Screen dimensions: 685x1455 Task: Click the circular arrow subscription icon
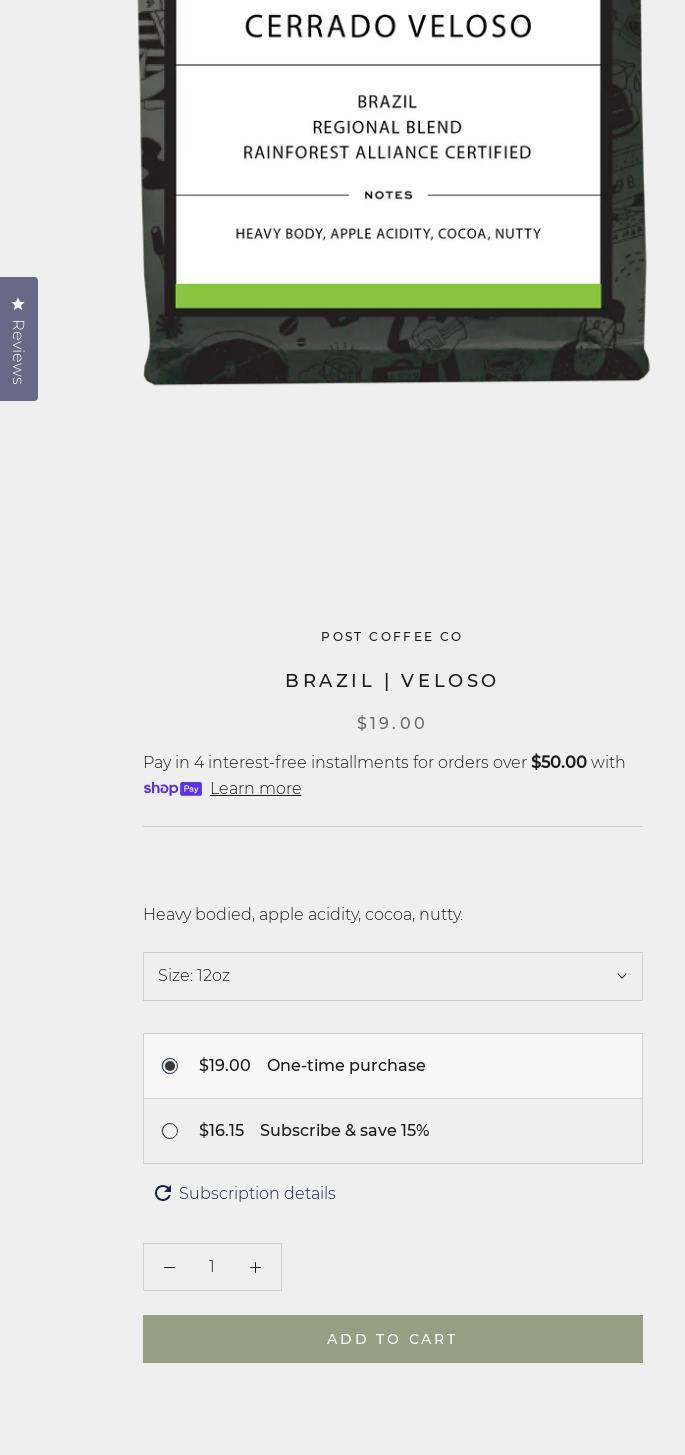pos(163,1193)
